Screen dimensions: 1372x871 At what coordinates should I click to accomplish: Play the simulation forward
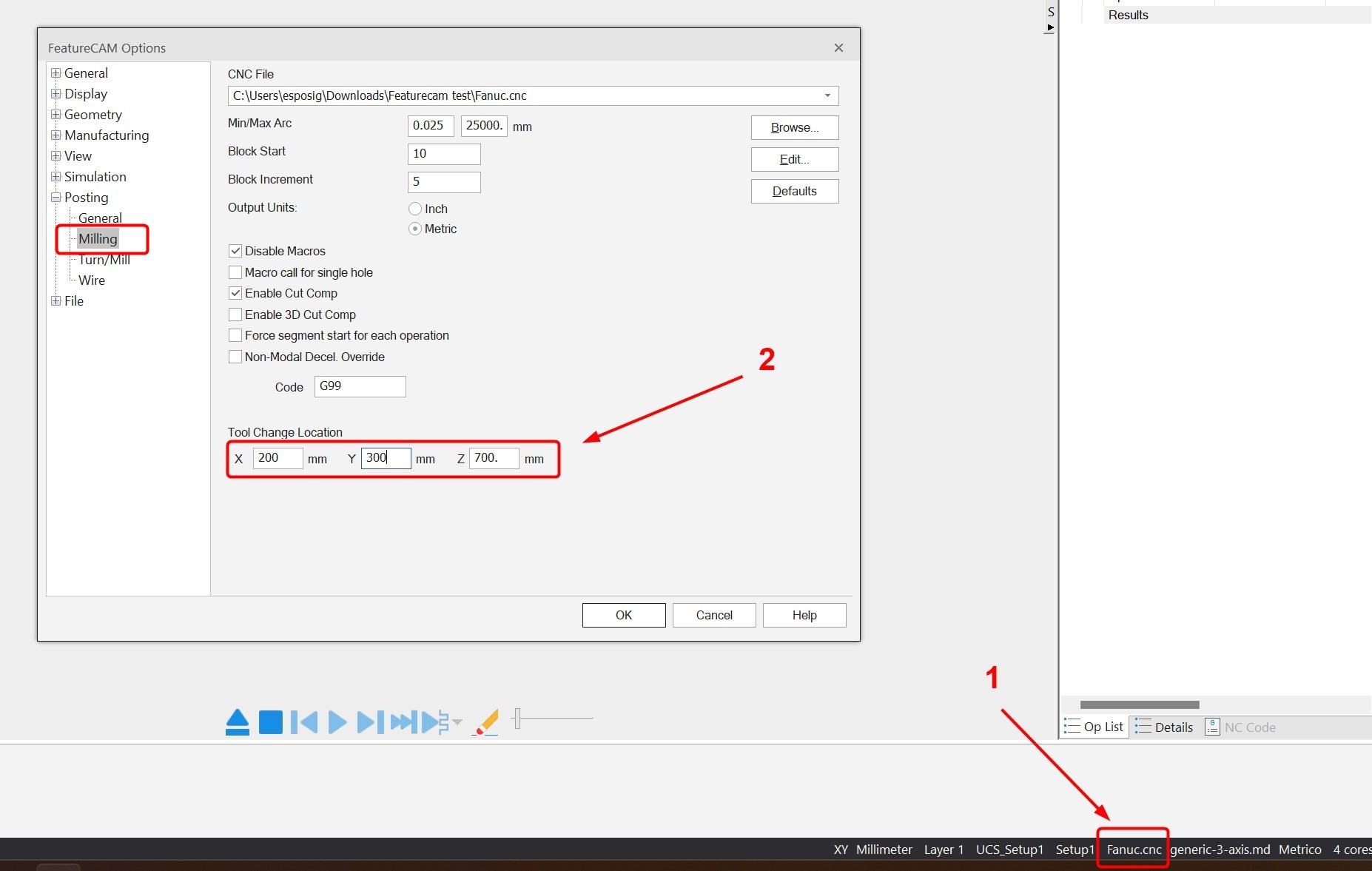point(336,722)
